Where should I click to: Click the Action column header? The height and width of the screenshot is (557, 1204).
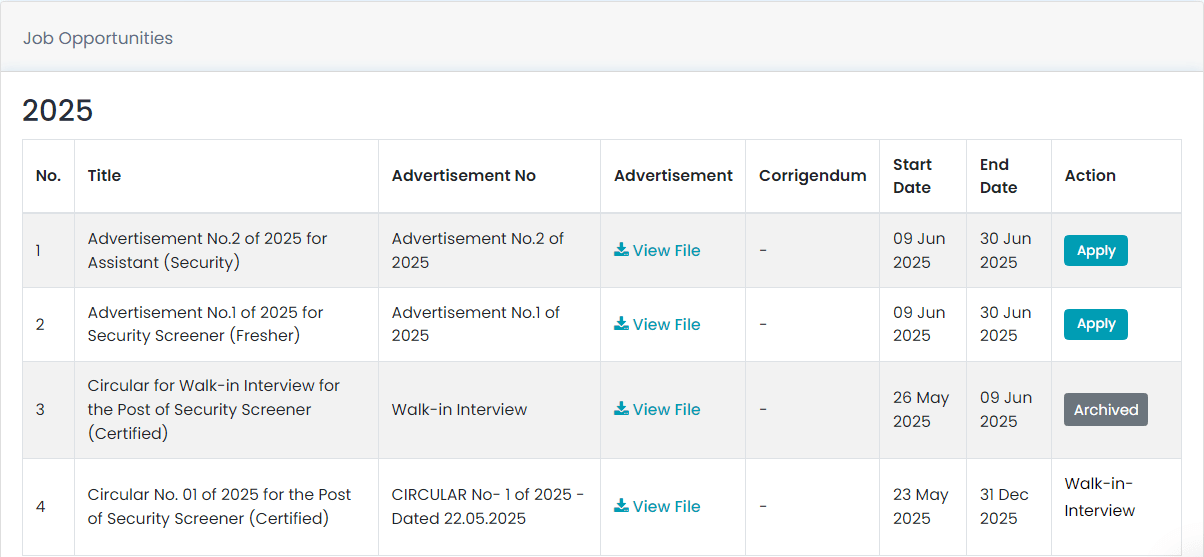click(x=1090, y=176)
